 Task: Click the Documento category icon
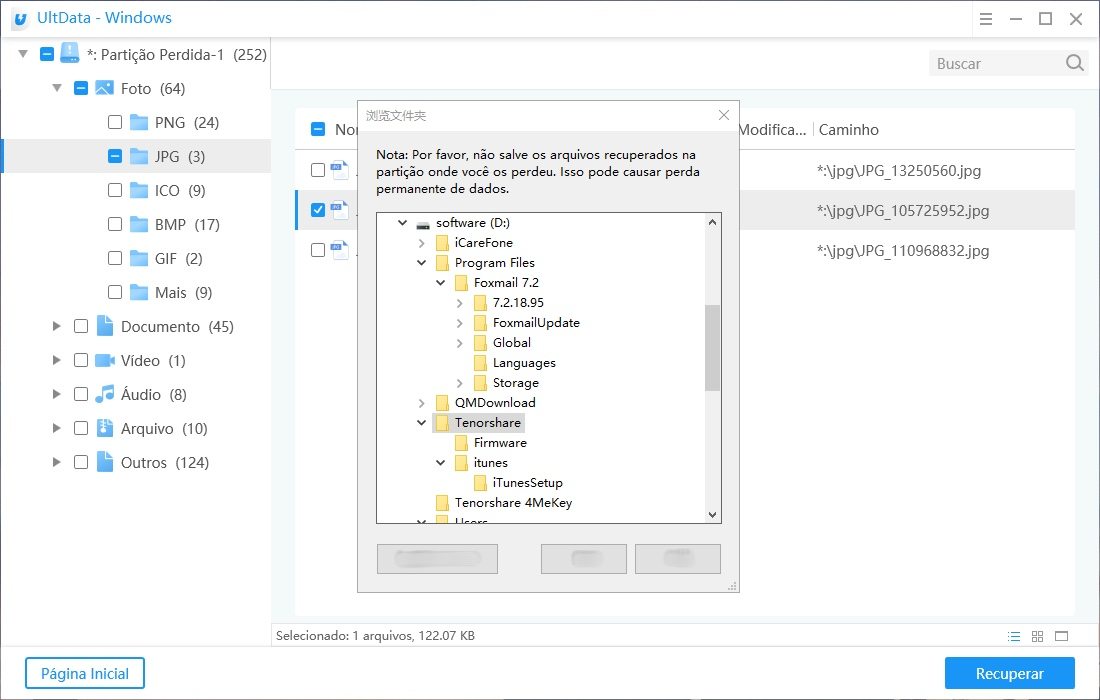click(105, 325)
